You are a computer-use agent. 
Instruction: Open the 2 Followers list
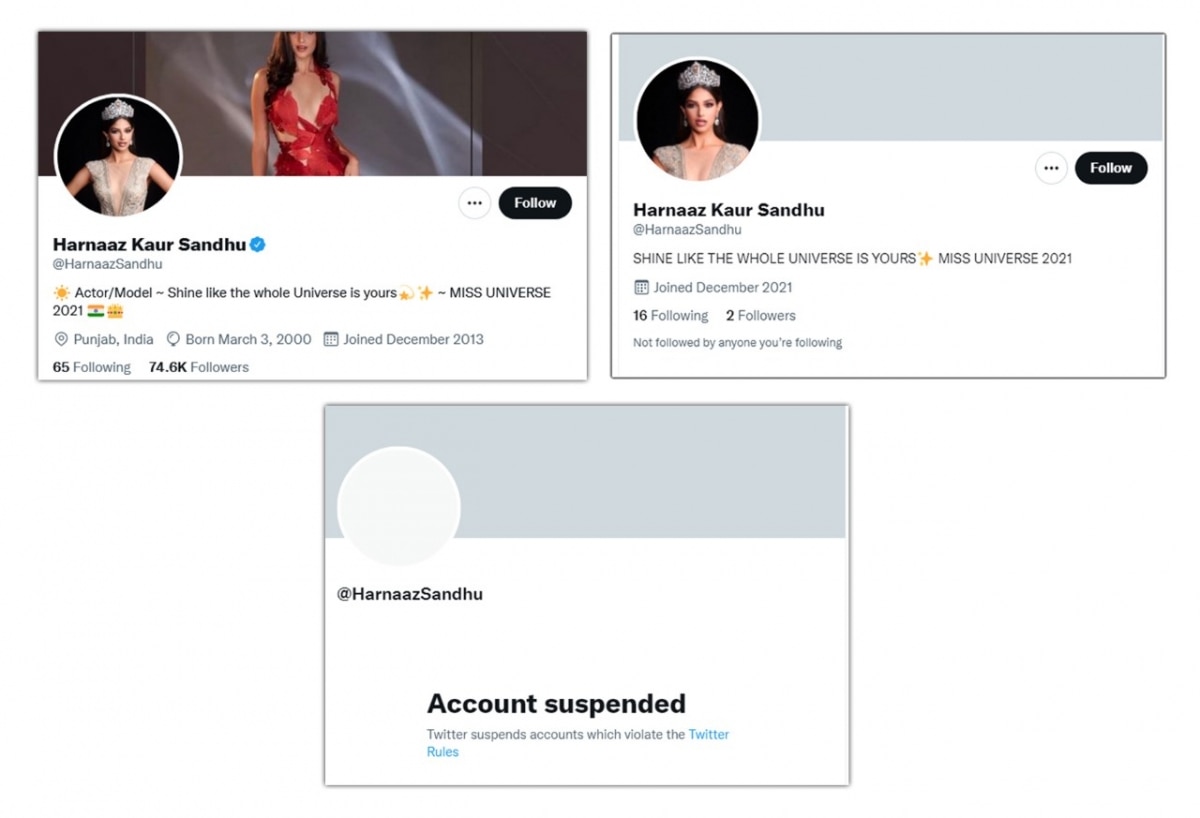760,315
